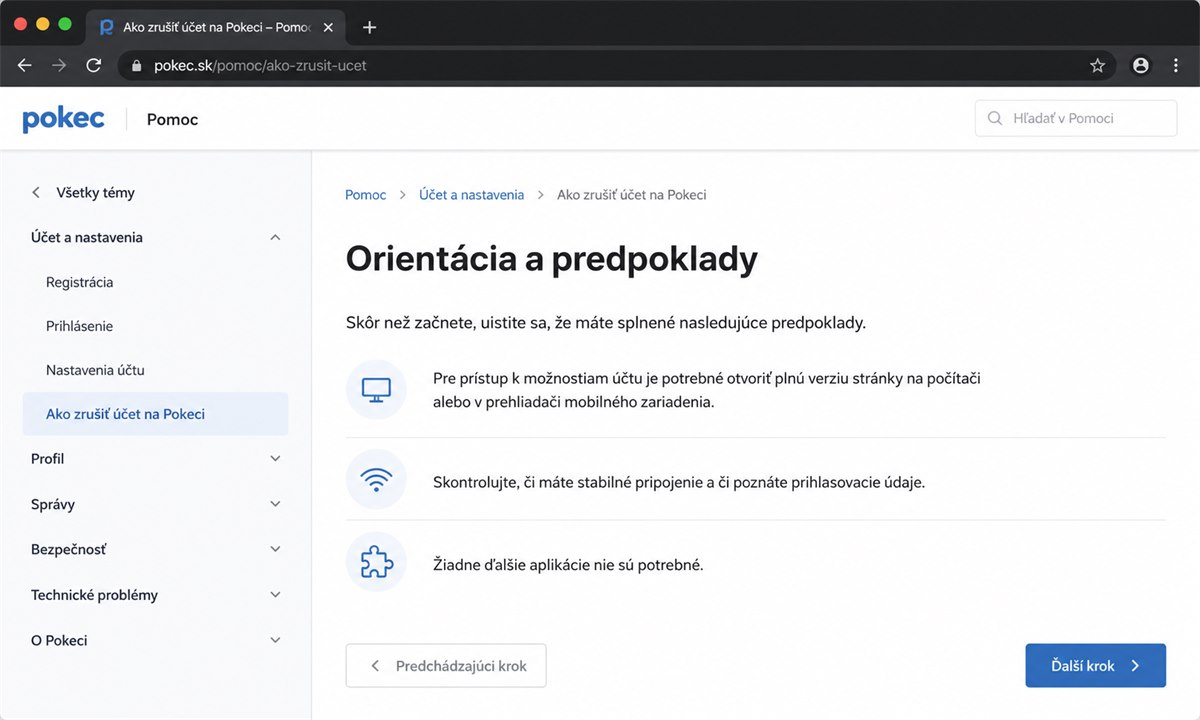Open the Prihlásenie help topic
1200x720 pixels.
pyautogui.click(x=79, y=326)
